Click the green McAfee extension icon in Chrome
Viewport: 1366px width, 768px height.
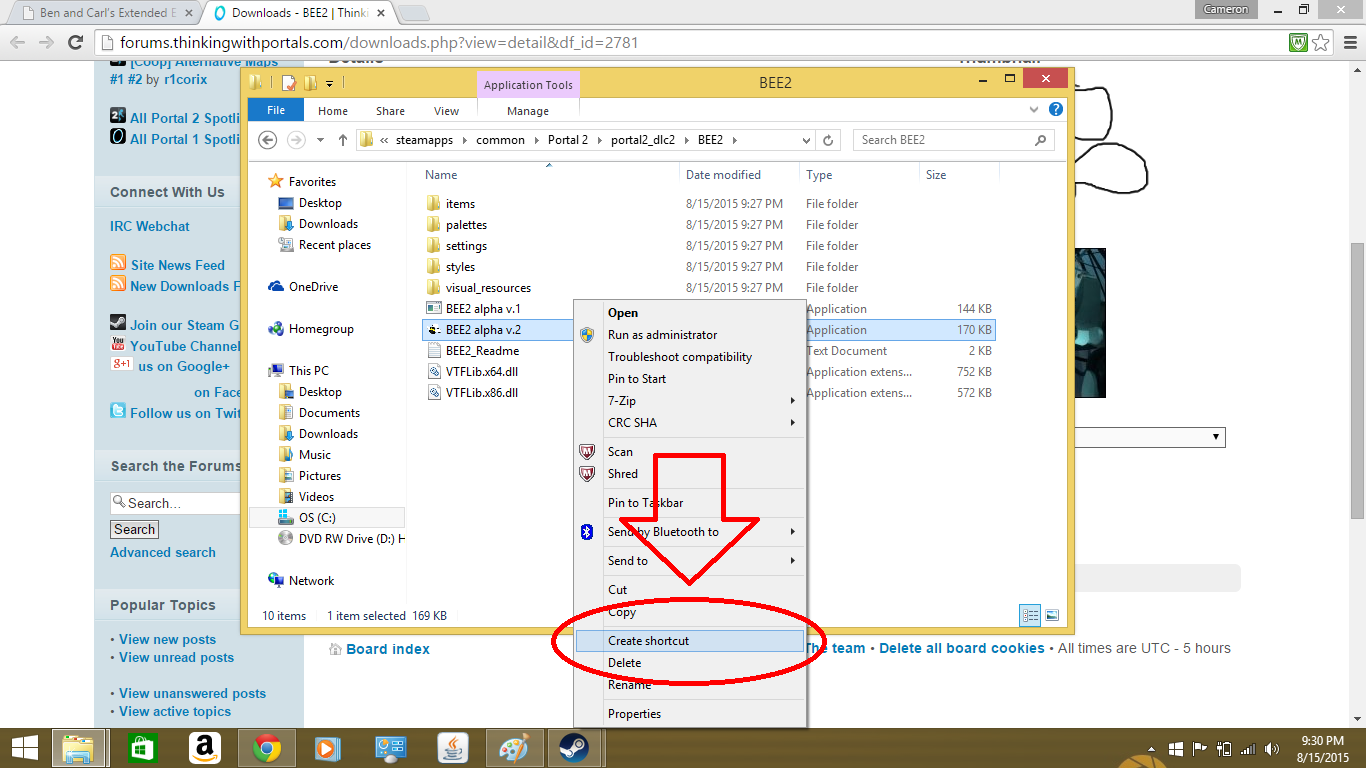pyautogui.click(x=1298, y=43)
